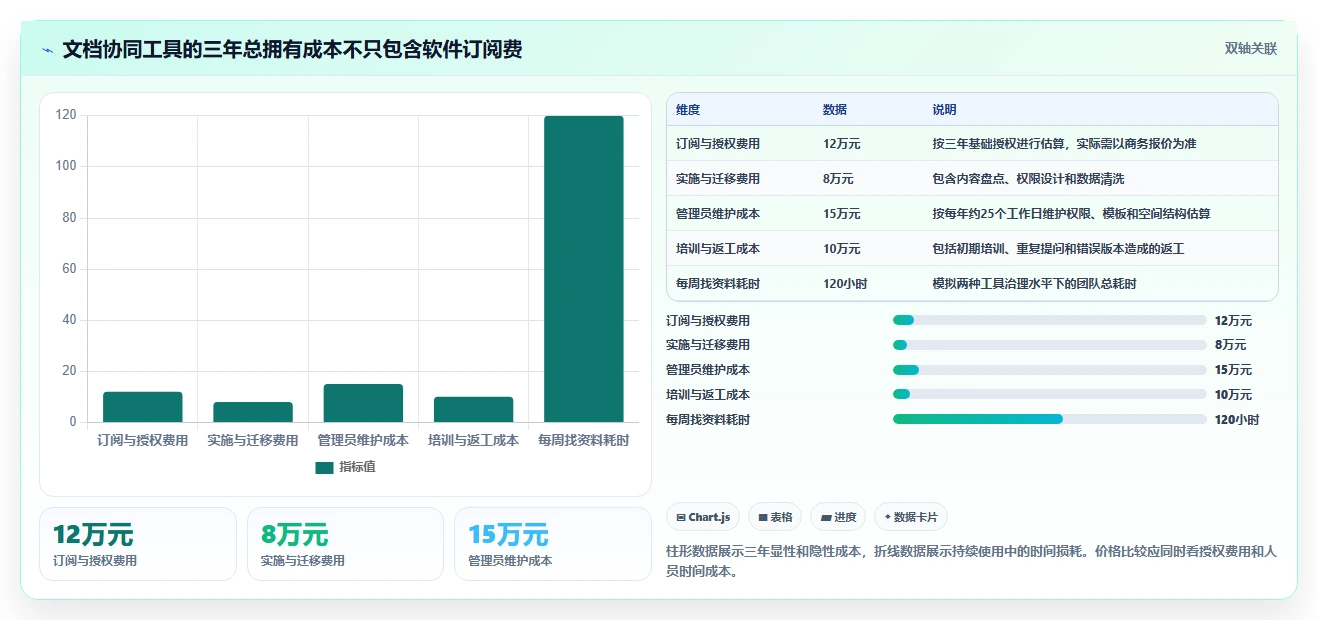Click the tall 每周找资料耗时 bar in chart
Image resolution: width=1318 pixels, height=620 pixels.
[x=584, y=269]
